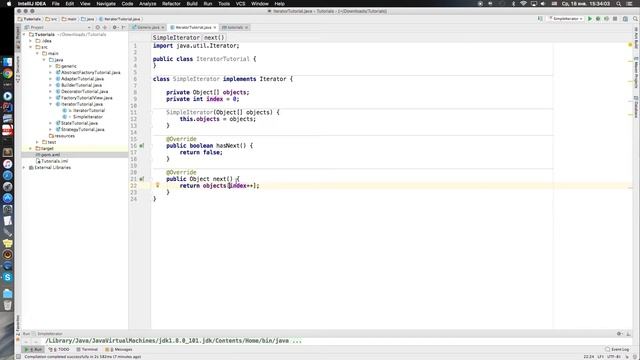Click scroll from source target icon in Project panel
The image size is (640, 360).
(98, 27)
